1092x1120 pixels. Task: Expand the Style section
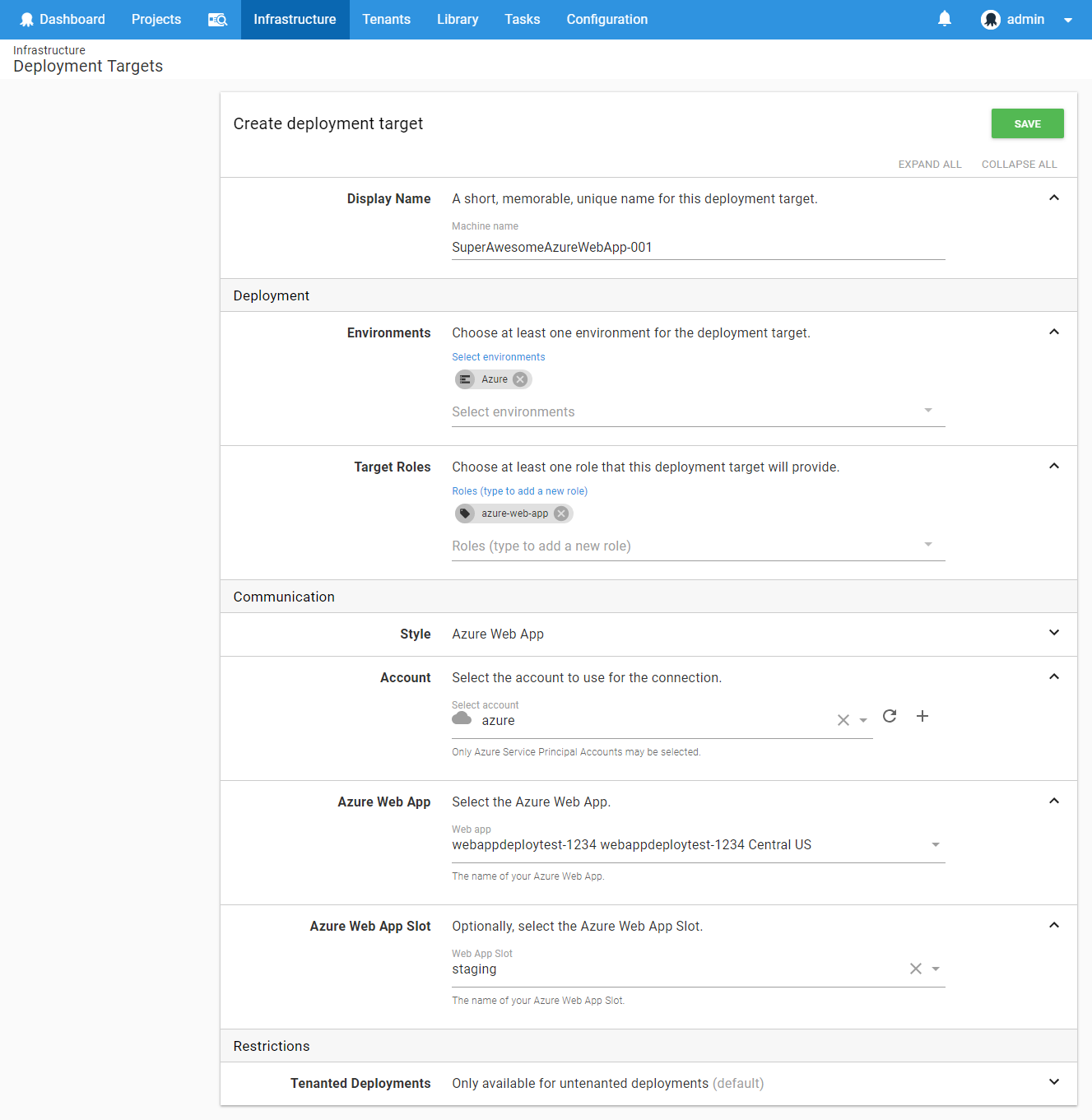[x=1053, y=633]
